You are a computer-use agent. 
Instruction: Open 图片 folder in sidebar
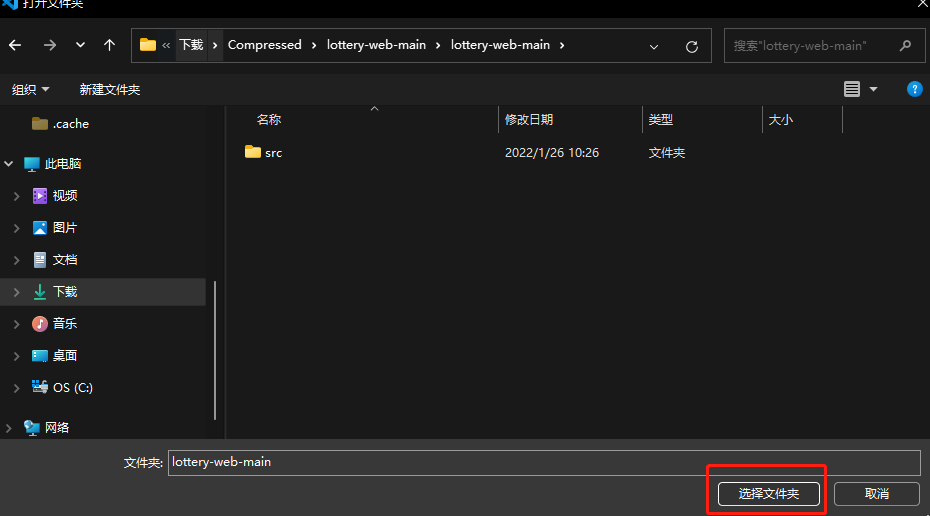(x=55, y=228)
